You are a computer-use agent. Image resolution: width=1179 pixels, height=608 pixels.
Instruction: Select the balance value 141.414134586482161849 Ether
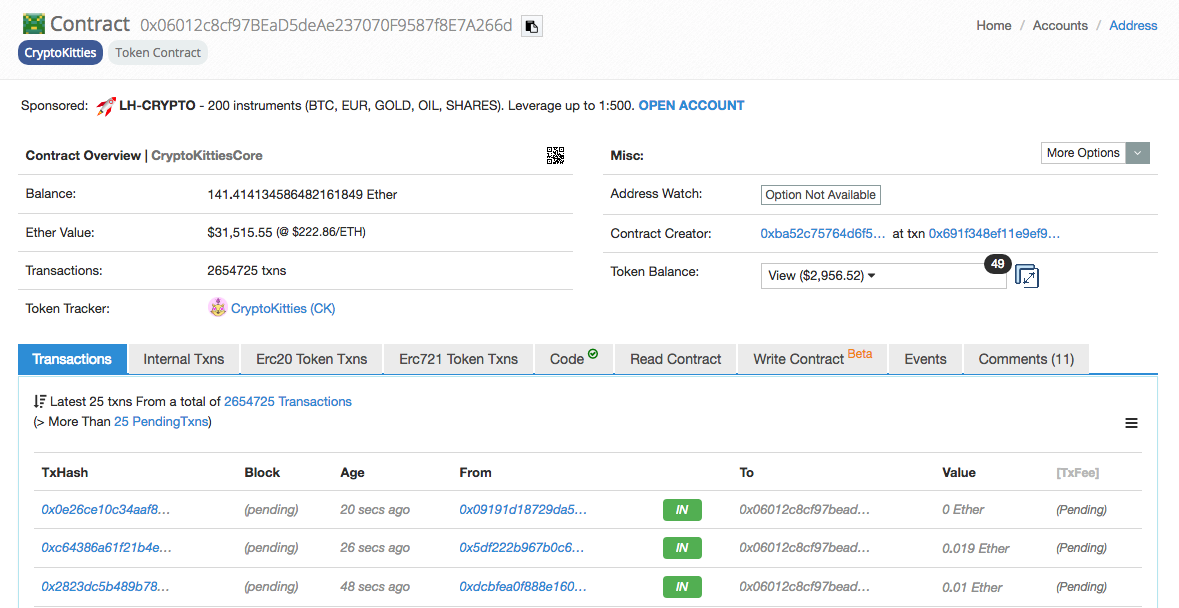tap(302, 195)
